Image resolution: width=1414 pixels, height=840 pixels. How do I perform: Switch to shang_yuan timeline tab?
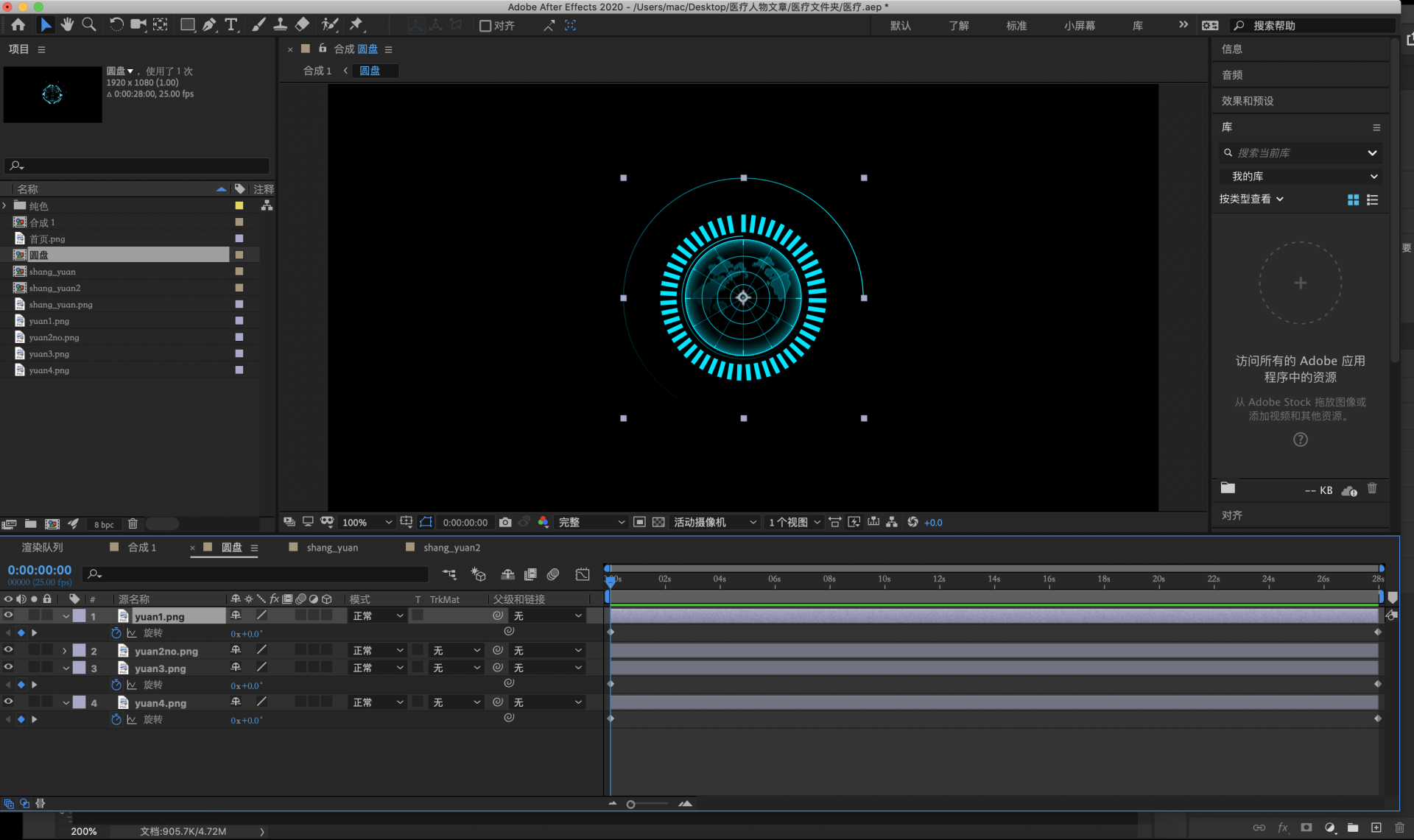click(333, 548)
